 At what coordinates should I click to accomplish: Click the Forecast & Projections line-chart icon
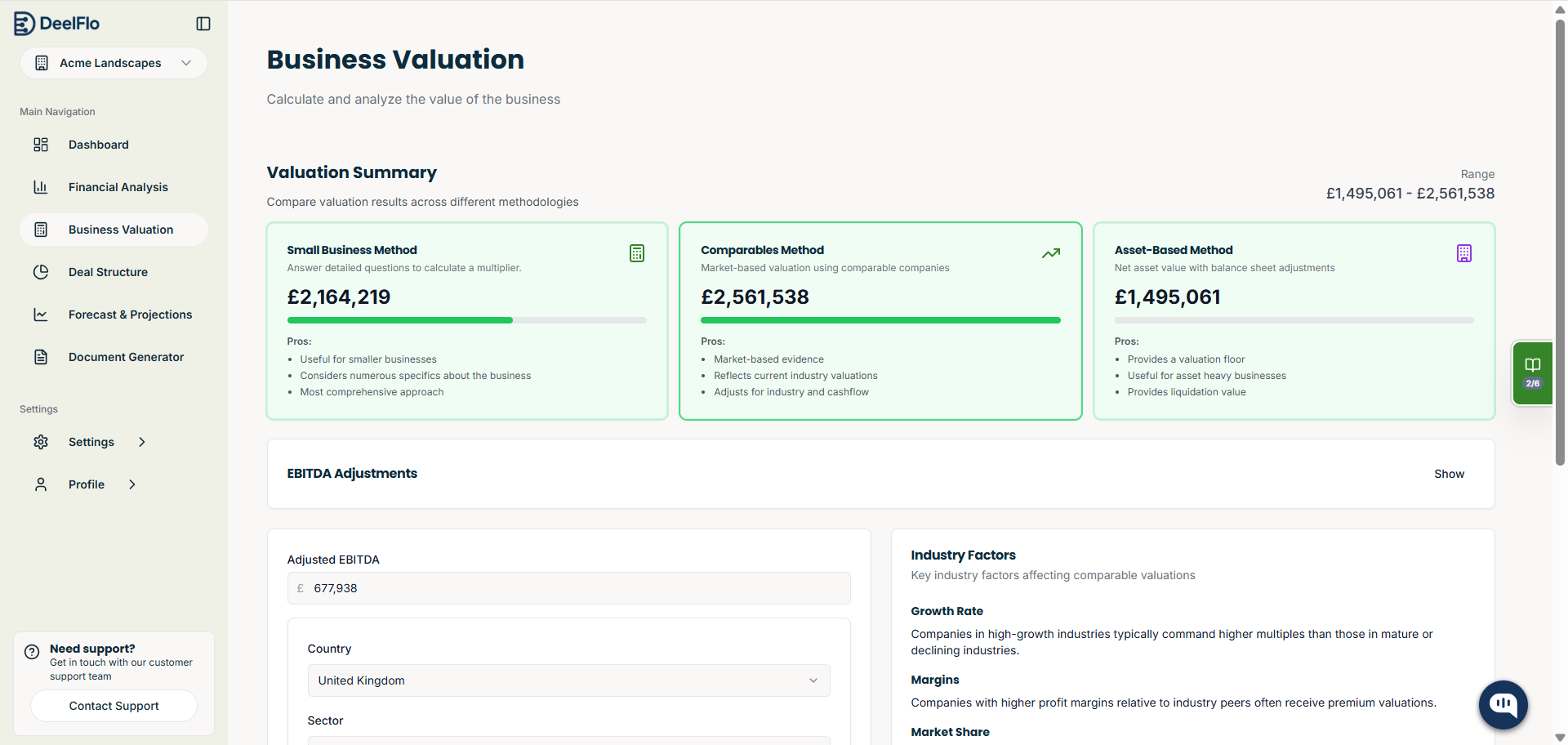(x=41, y=315)
